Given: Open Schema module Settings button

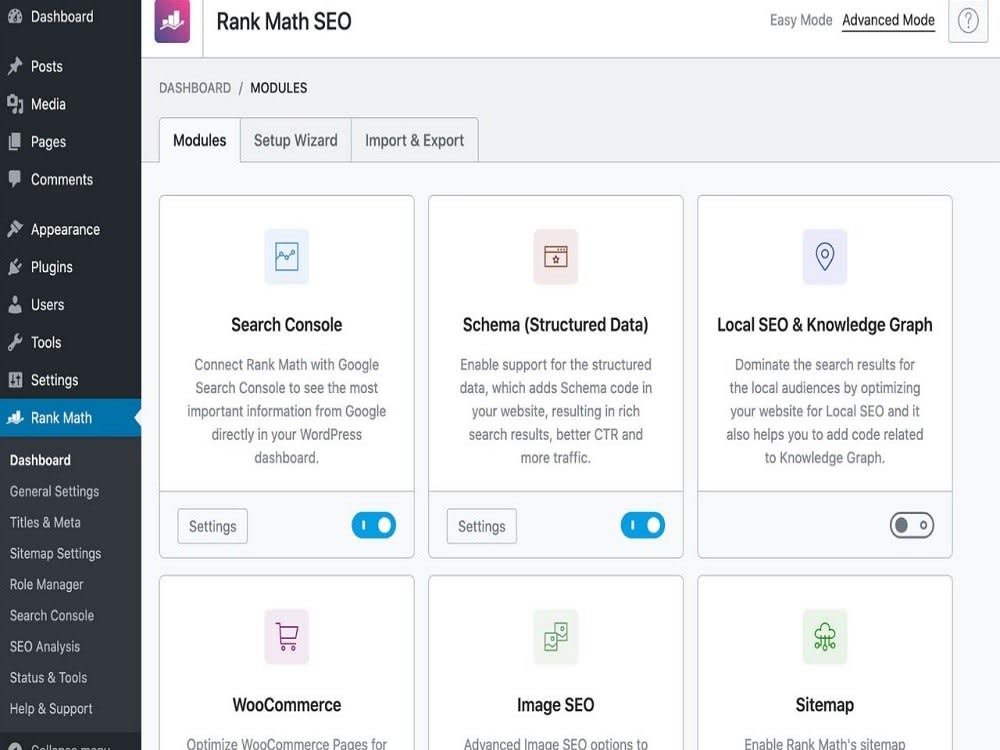Looking at the screenshot, I should (482, 526).
